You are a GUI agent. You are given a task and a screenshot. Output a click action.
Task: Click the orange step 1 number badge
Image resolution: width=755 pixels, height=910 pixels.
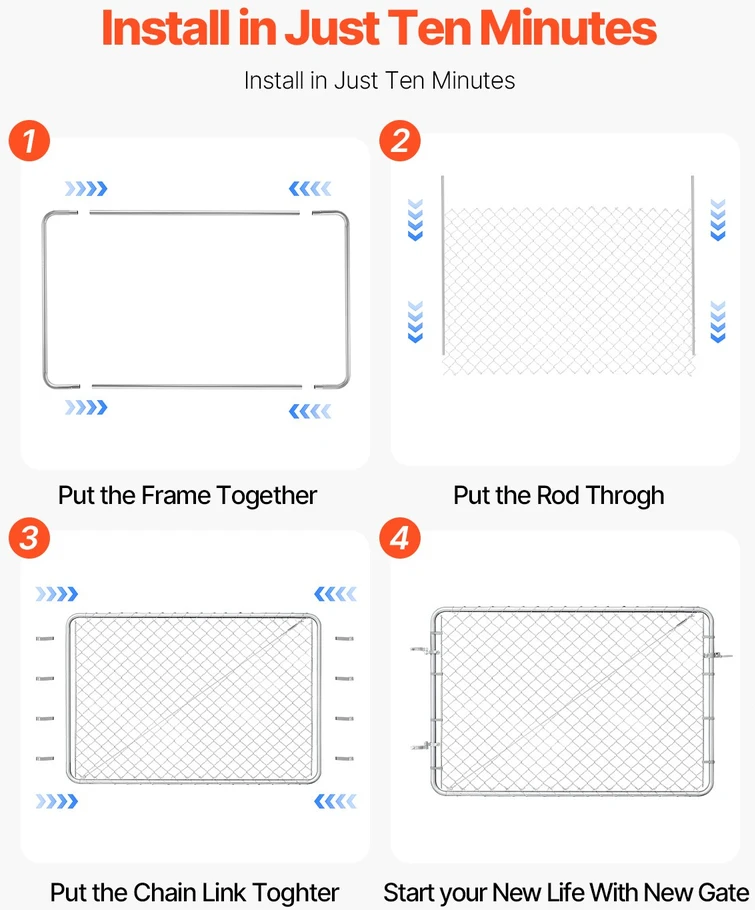click(29, 140)
